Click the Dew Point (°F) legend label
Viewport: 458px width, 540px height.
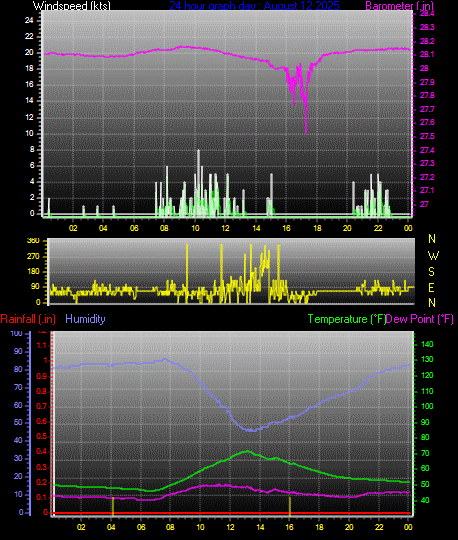419,319
